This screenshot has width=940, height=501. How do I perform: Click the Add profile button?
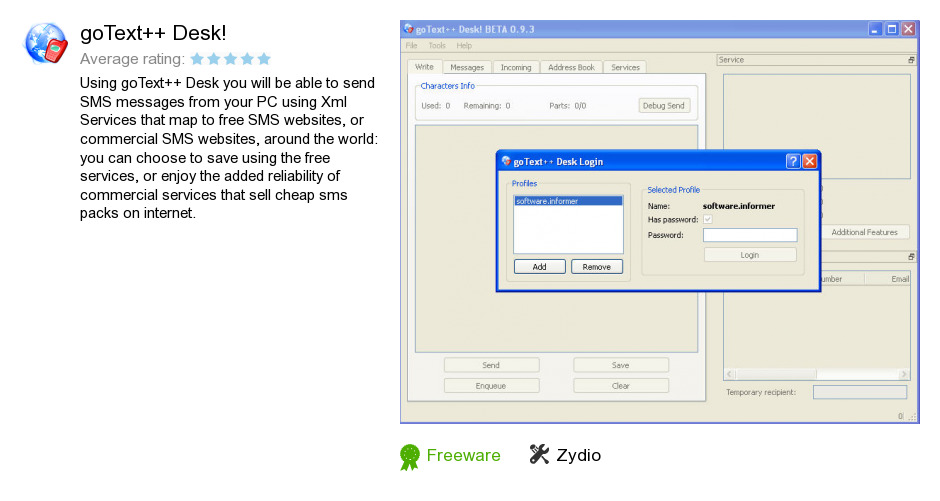(540, 267)
